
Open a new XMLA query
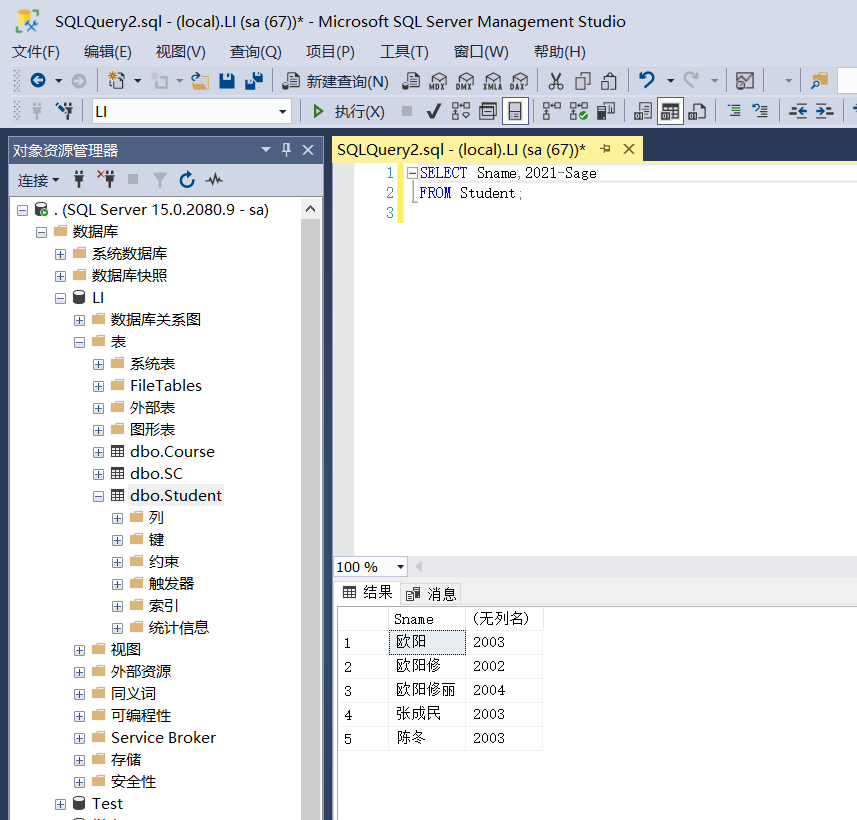(x=492, y=81)
